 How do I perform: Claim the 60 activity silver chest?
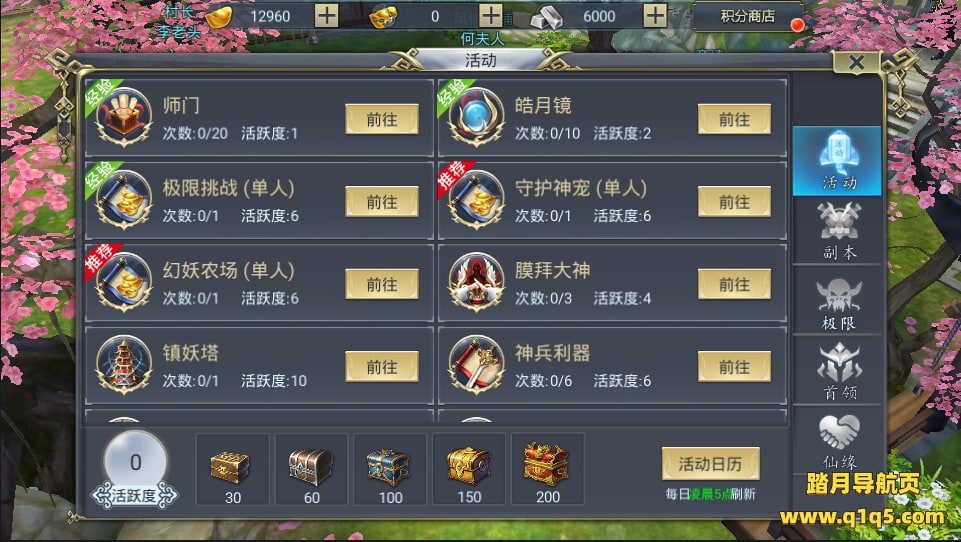[311, 469]
